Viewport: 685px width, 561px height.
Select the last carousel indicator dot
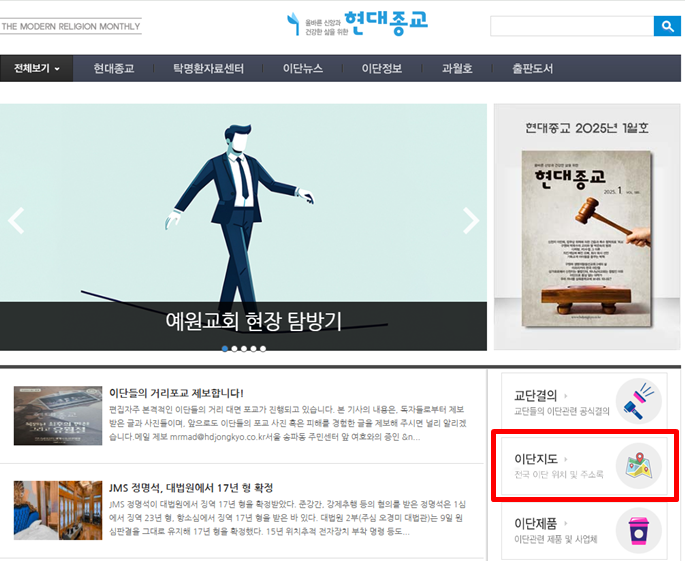263,349
